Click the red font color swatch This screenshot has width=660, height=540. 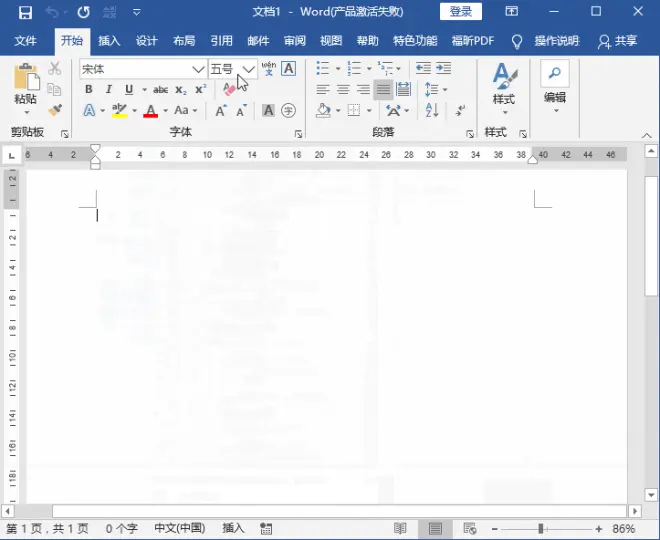coord(150,116)
